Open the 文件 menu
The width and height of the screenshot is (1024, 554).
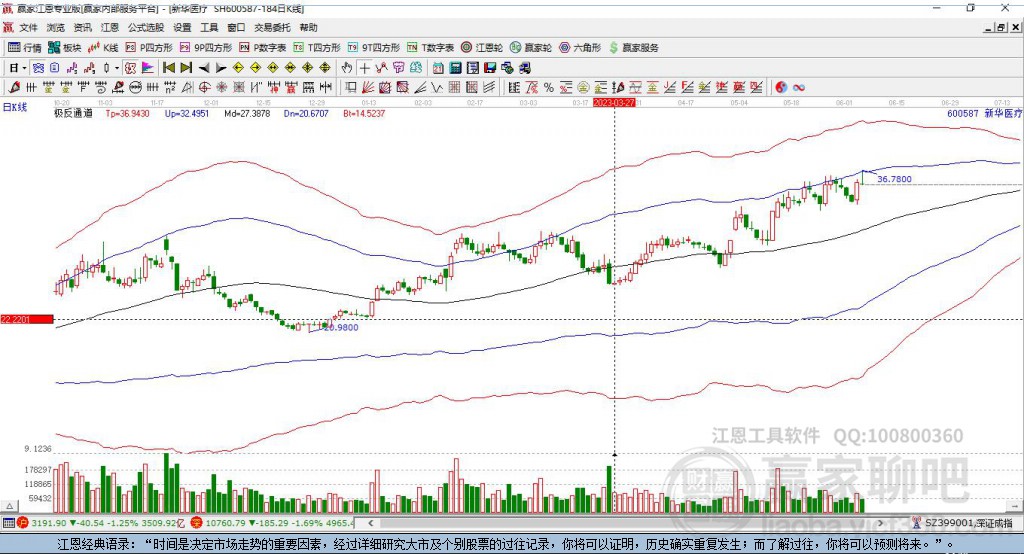tap(28, 27)
